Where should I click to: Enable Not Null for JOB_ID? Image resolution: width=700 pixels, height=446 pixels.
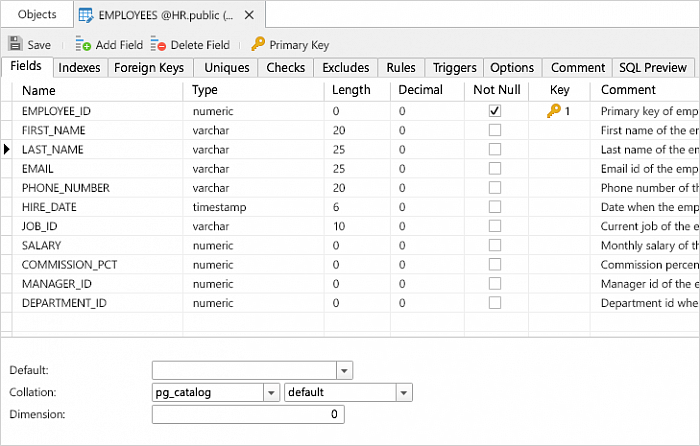[x=495, y=226]
